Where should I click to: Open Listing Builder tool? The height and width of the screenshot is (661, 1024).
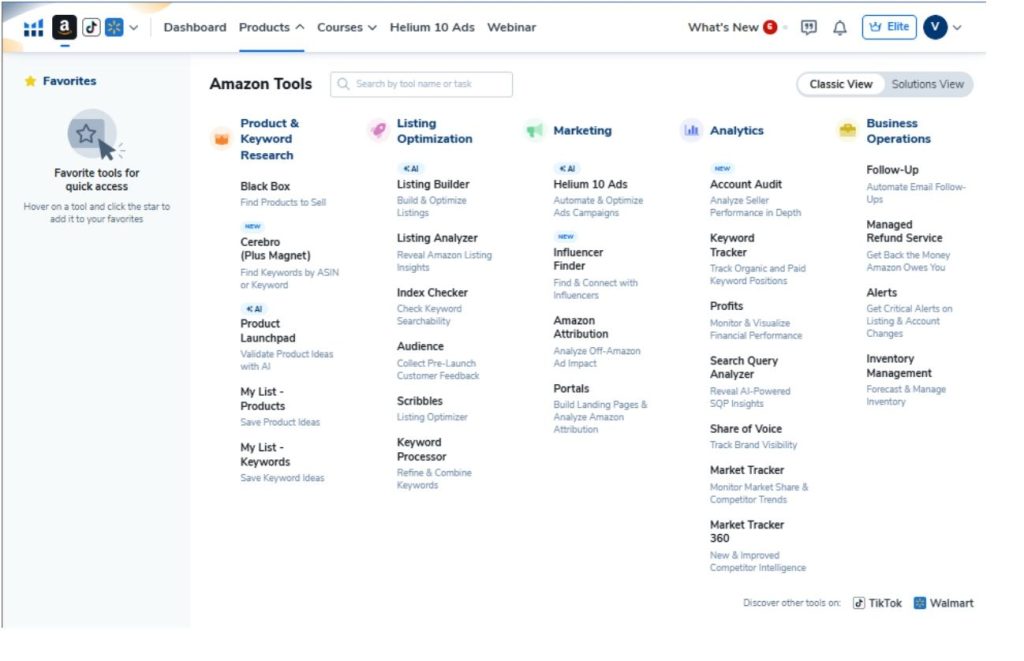(x=433, y=184)
